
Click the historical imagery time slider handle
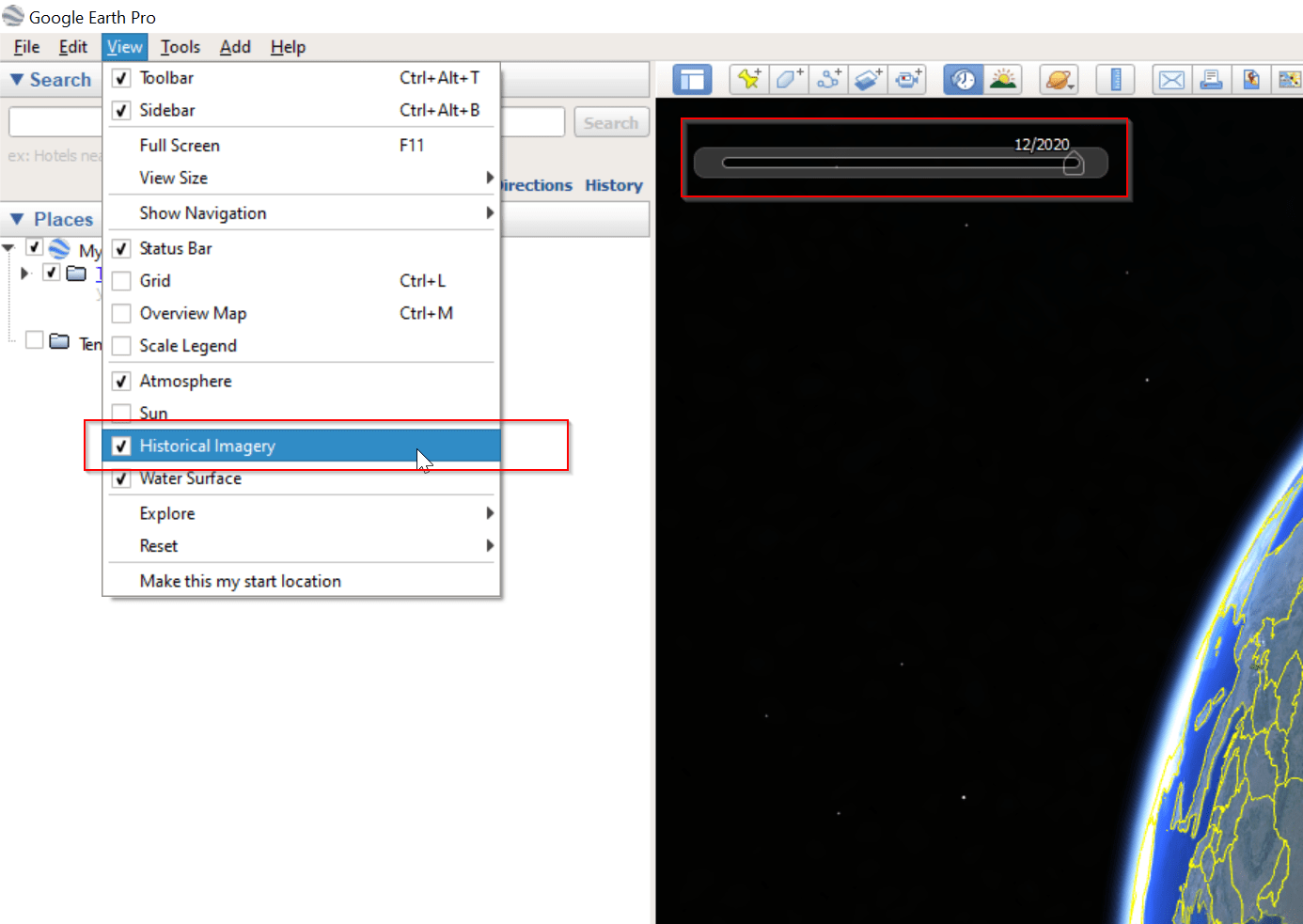point(1073,164)
